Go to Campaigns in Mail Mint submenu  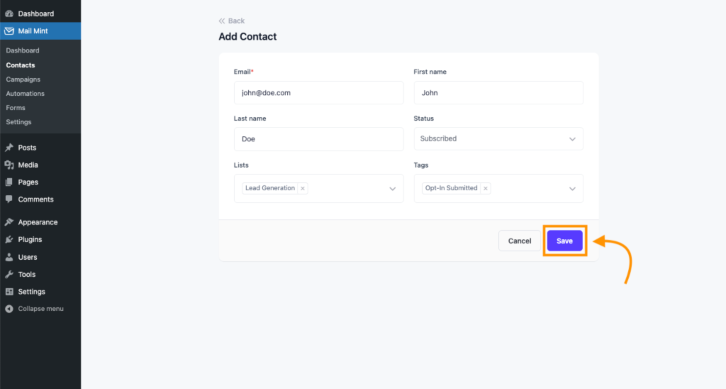[x=23, y=80]
